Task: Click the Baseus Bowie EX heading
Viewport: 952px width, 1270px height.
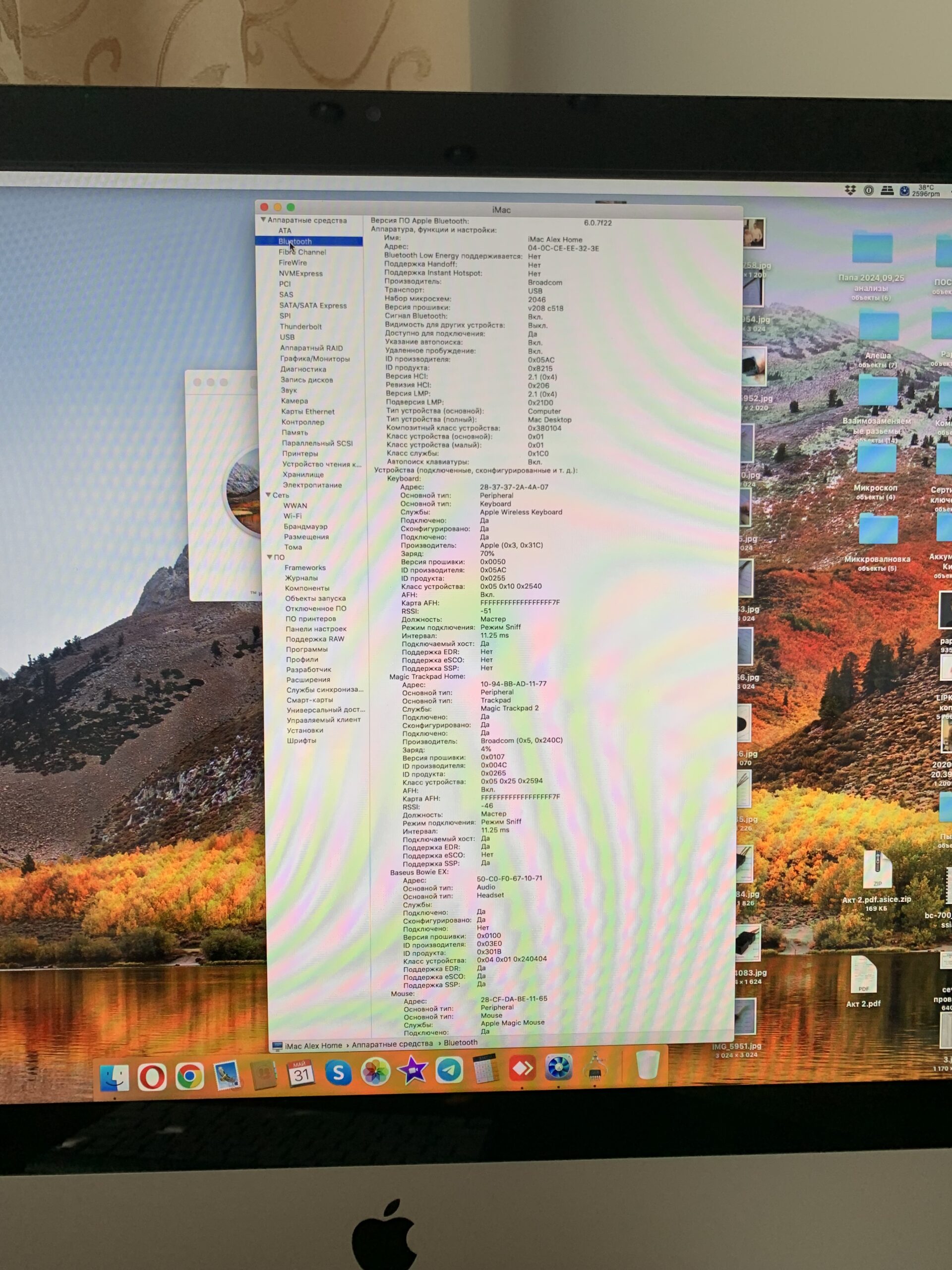Action: coord(419,872)
